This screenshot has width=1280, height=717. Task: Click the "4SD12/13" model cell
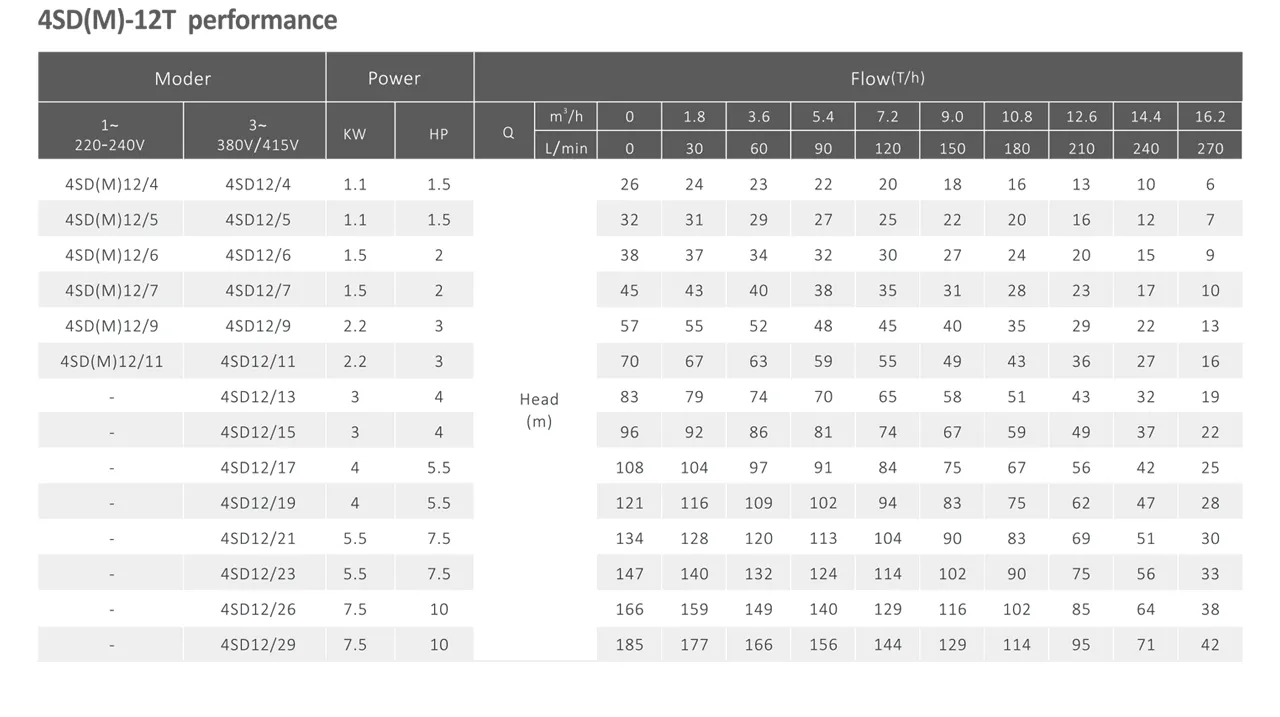[x=258, y=397]
